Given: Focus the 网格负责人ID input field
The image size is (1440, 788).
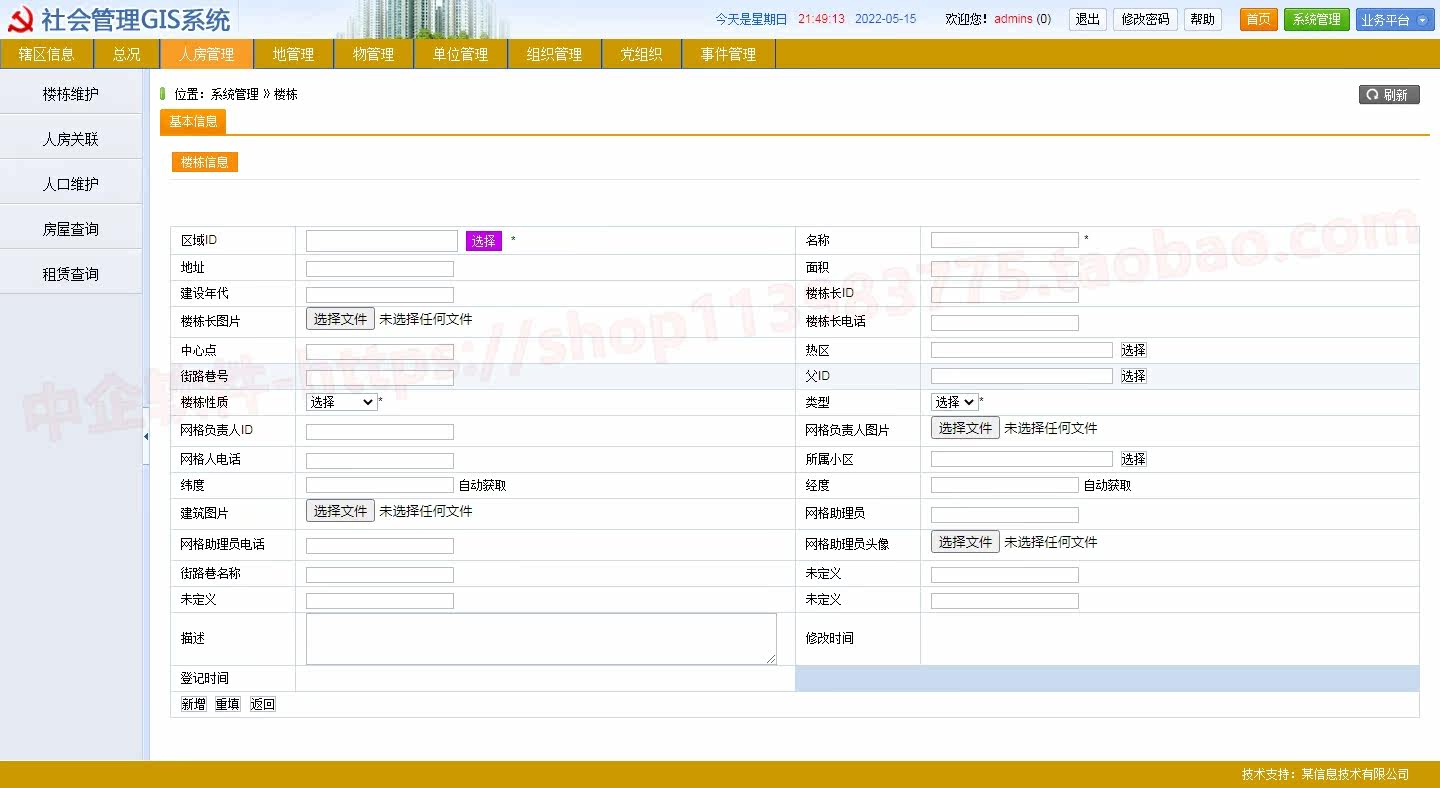Looking at the screenshot, I should pos(380,431).
